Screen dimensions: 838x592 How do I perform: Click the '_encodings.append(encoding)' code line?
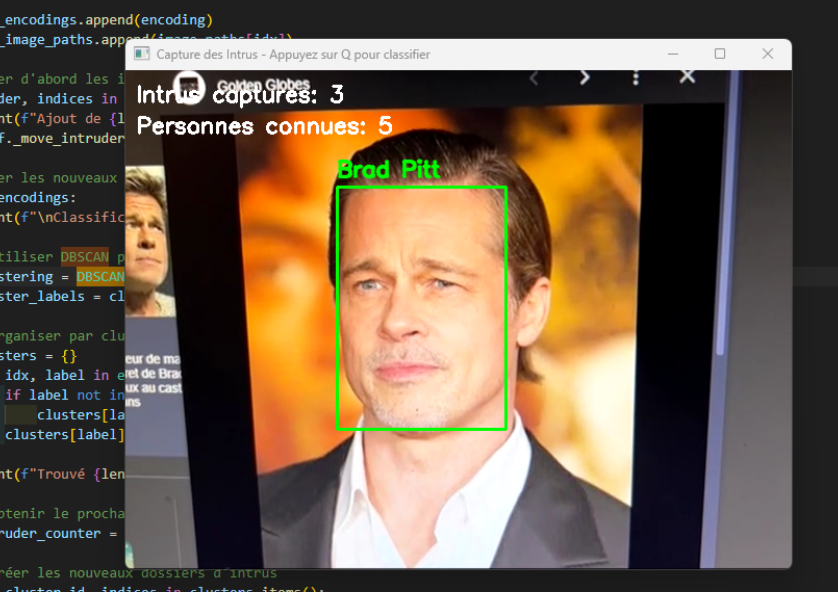pos(106,19)
